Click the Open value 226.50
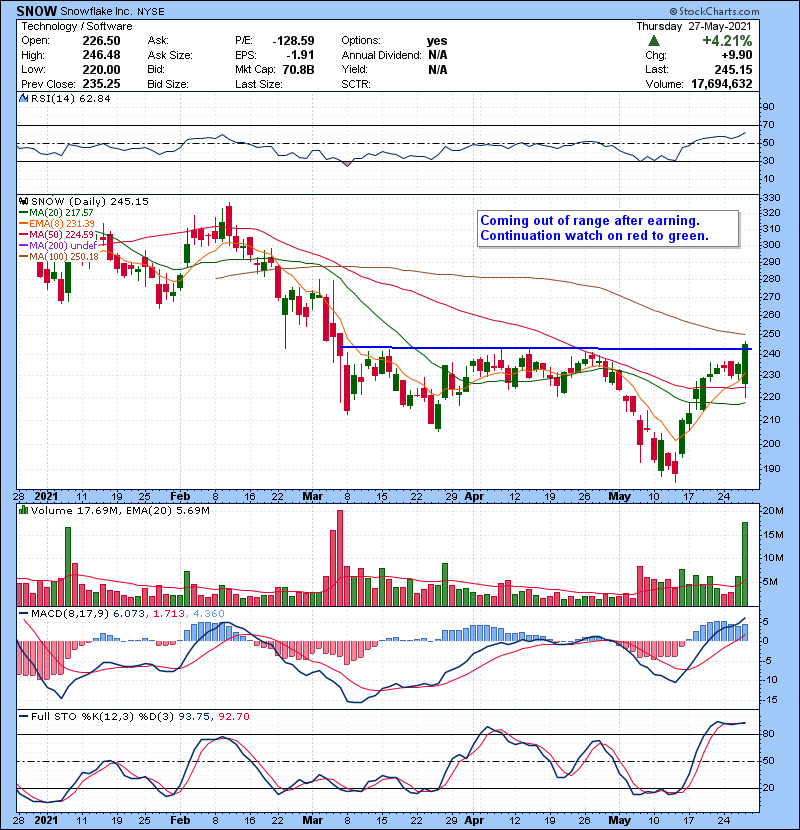This screenshot has height=830, width=800. click(101, 41)
